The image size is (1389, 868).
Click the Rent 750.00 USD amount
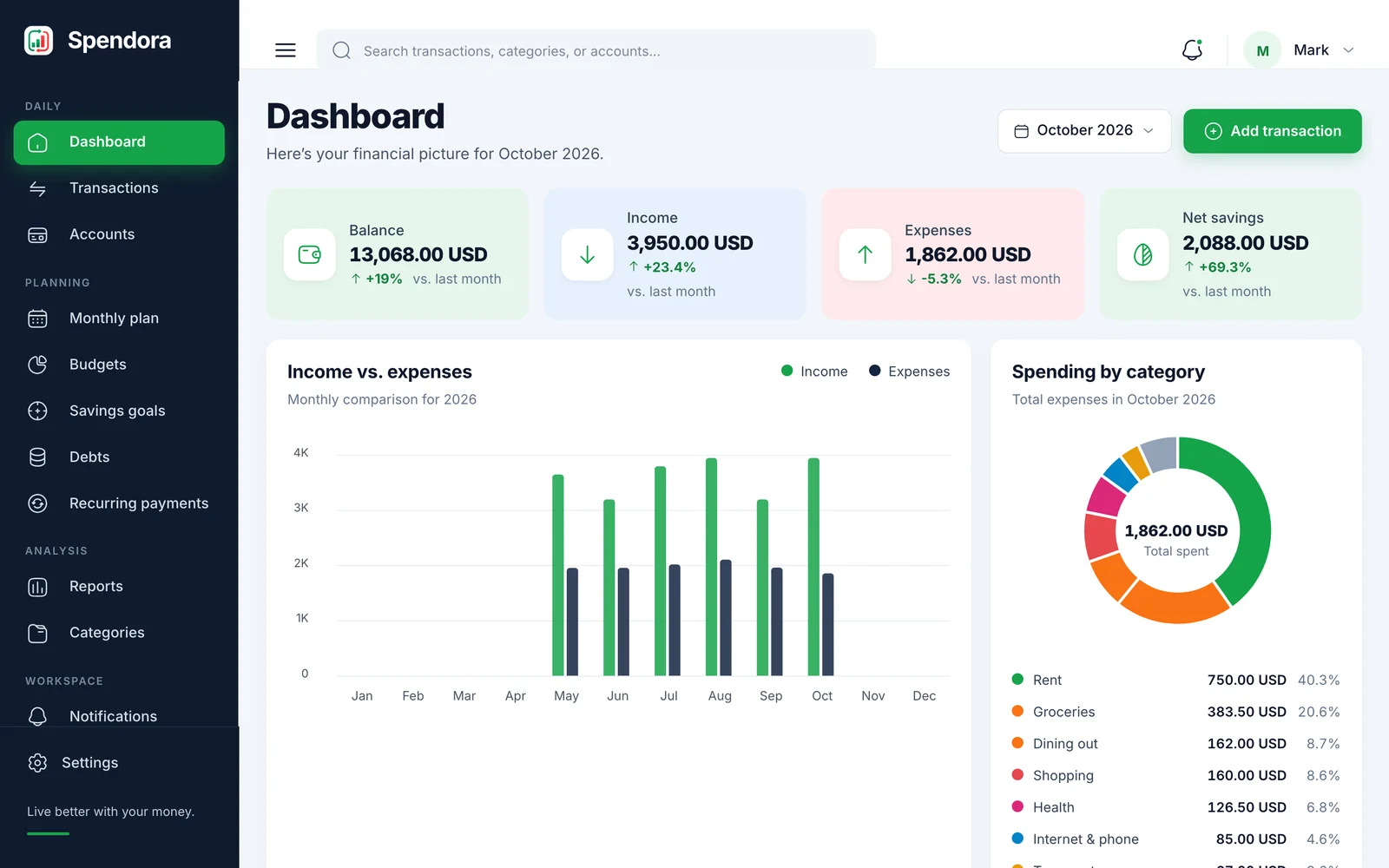click(1247, 680)
